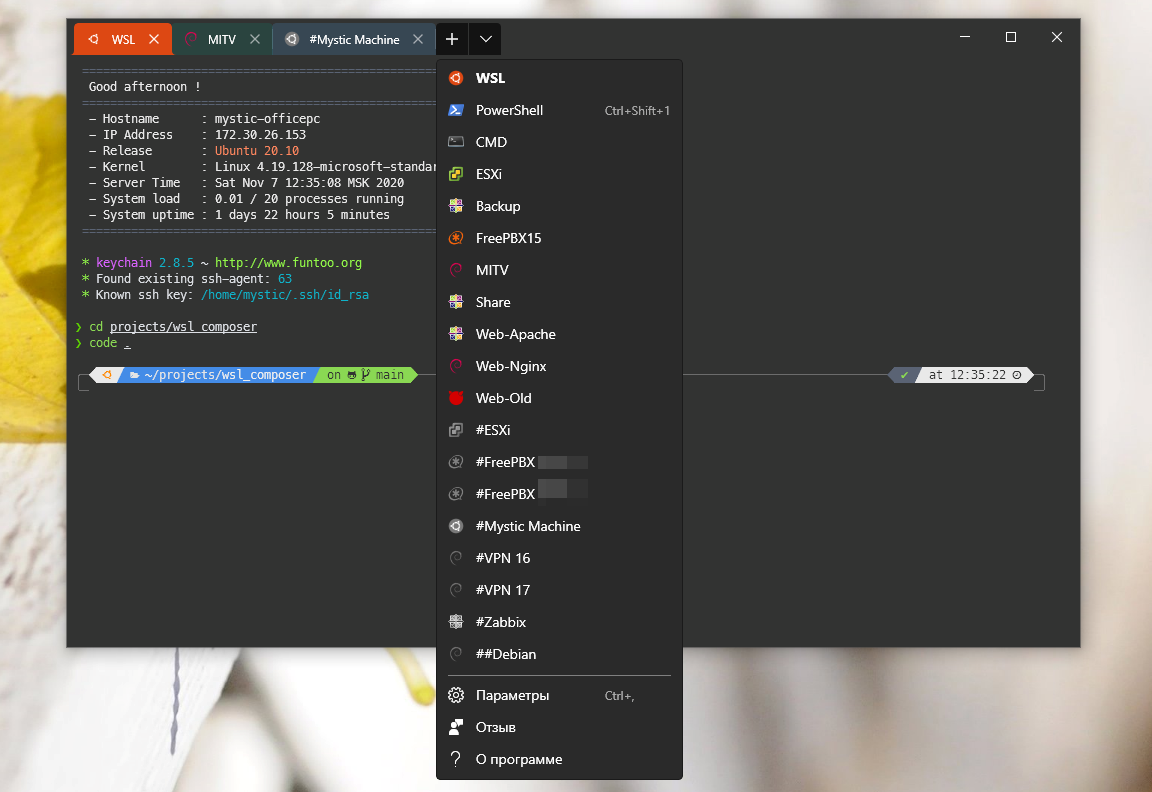Open Параметры settings
This screenshot has width=1152, height=792.
[x=559, y=695]
